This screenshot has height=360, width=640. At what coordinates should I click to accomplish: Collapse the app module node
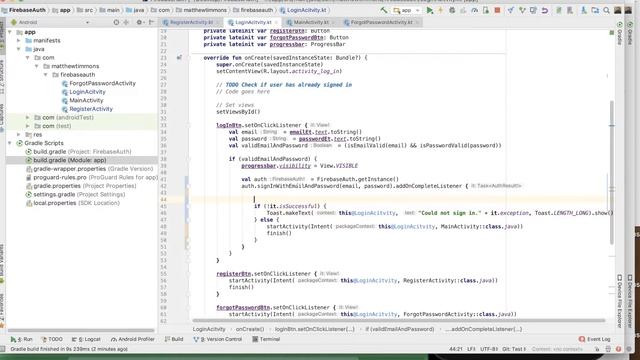pyautogui.click(x=10, y=32)
